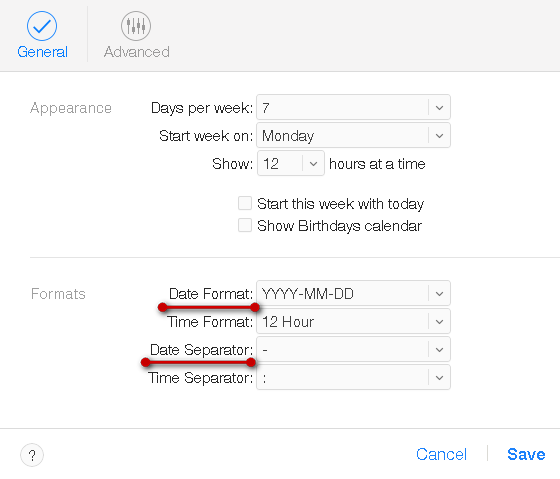Switch to the Advanced tab label
This screenshot has width=560, height=479.
click(x=137, y=52)
